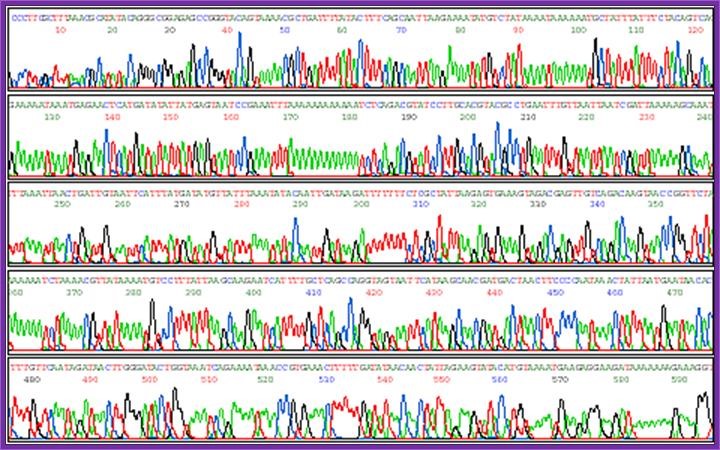Click position marker 240
720x450 pixels.
(703, 117)
